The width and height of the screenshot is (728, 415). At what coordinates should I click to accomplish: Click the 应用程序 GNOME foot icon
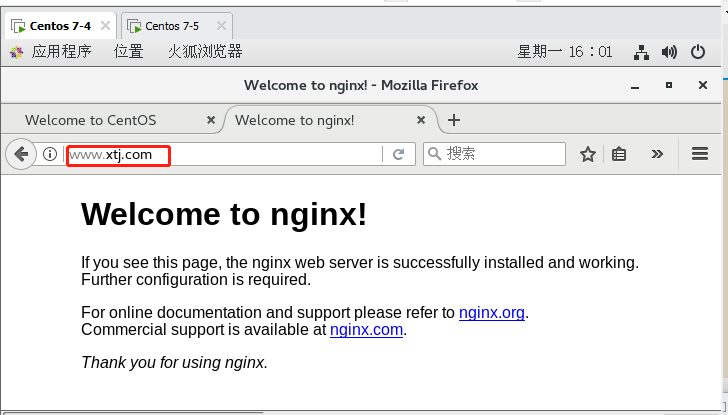pyautogui.click(x=16, y=52)
